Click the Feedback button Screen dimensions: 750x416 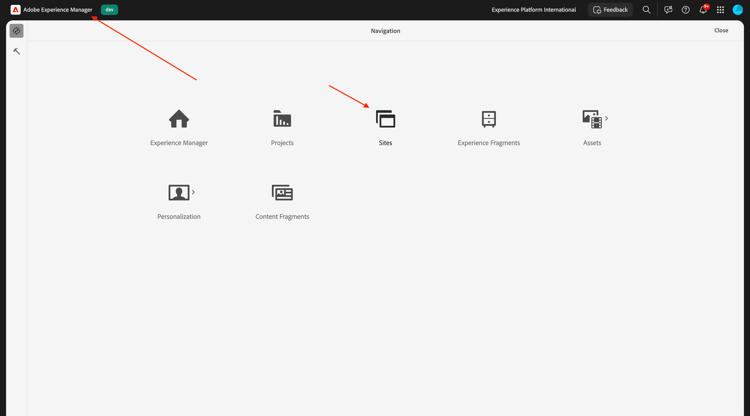610,10
